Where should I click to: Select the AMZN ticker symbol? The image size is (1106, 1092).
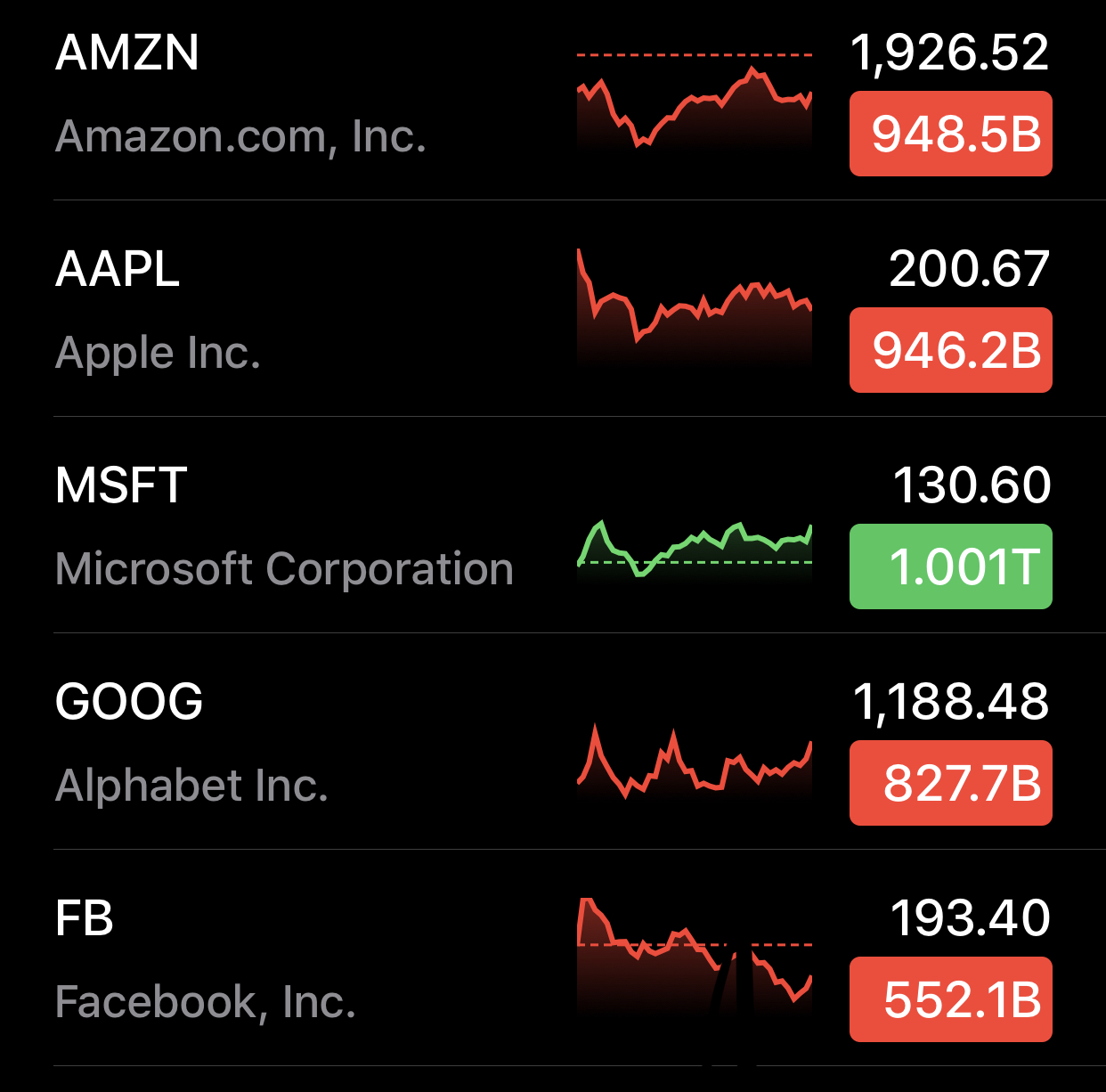[x=127, y=53]
